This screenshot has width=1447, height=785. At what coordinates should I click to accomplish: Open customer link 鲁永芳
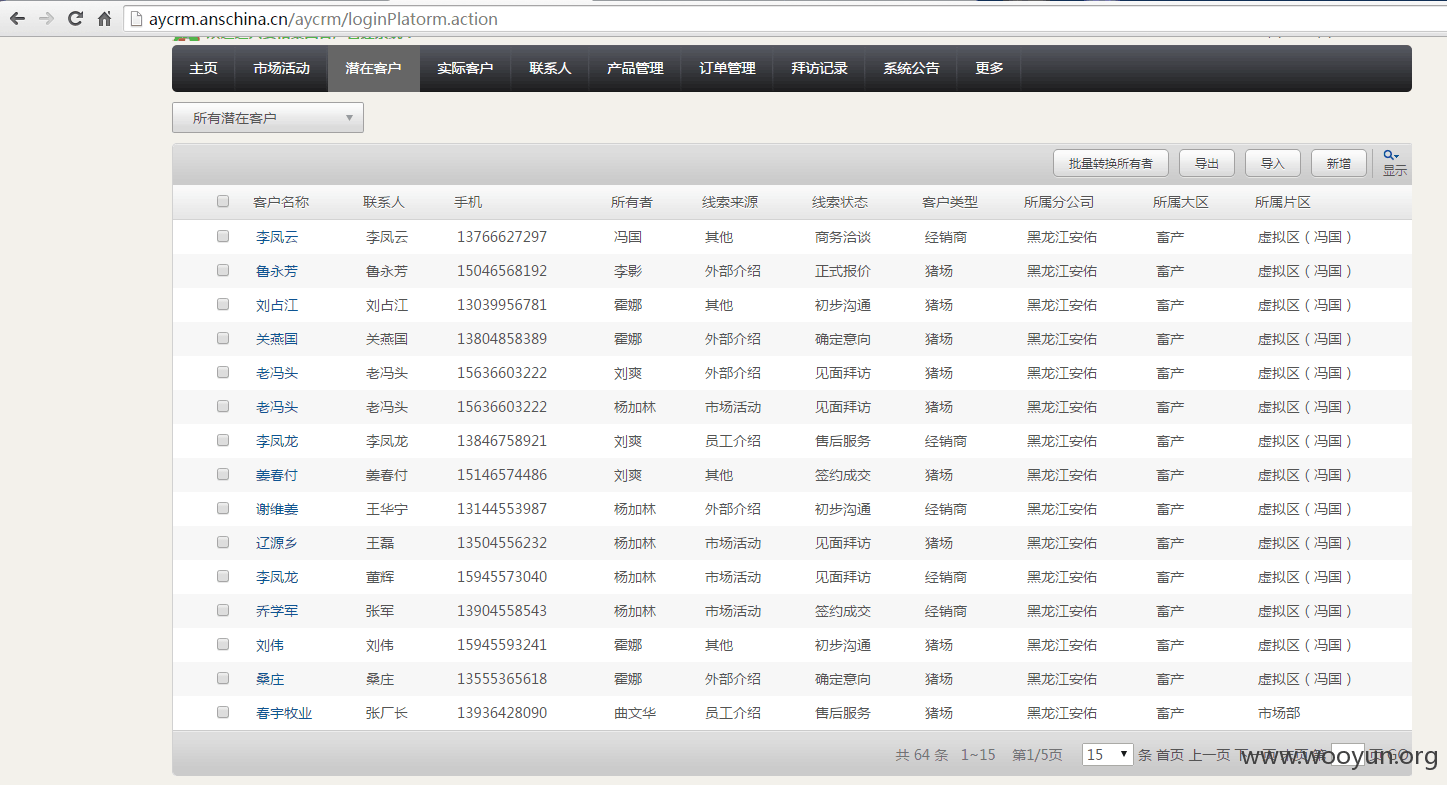277,271
